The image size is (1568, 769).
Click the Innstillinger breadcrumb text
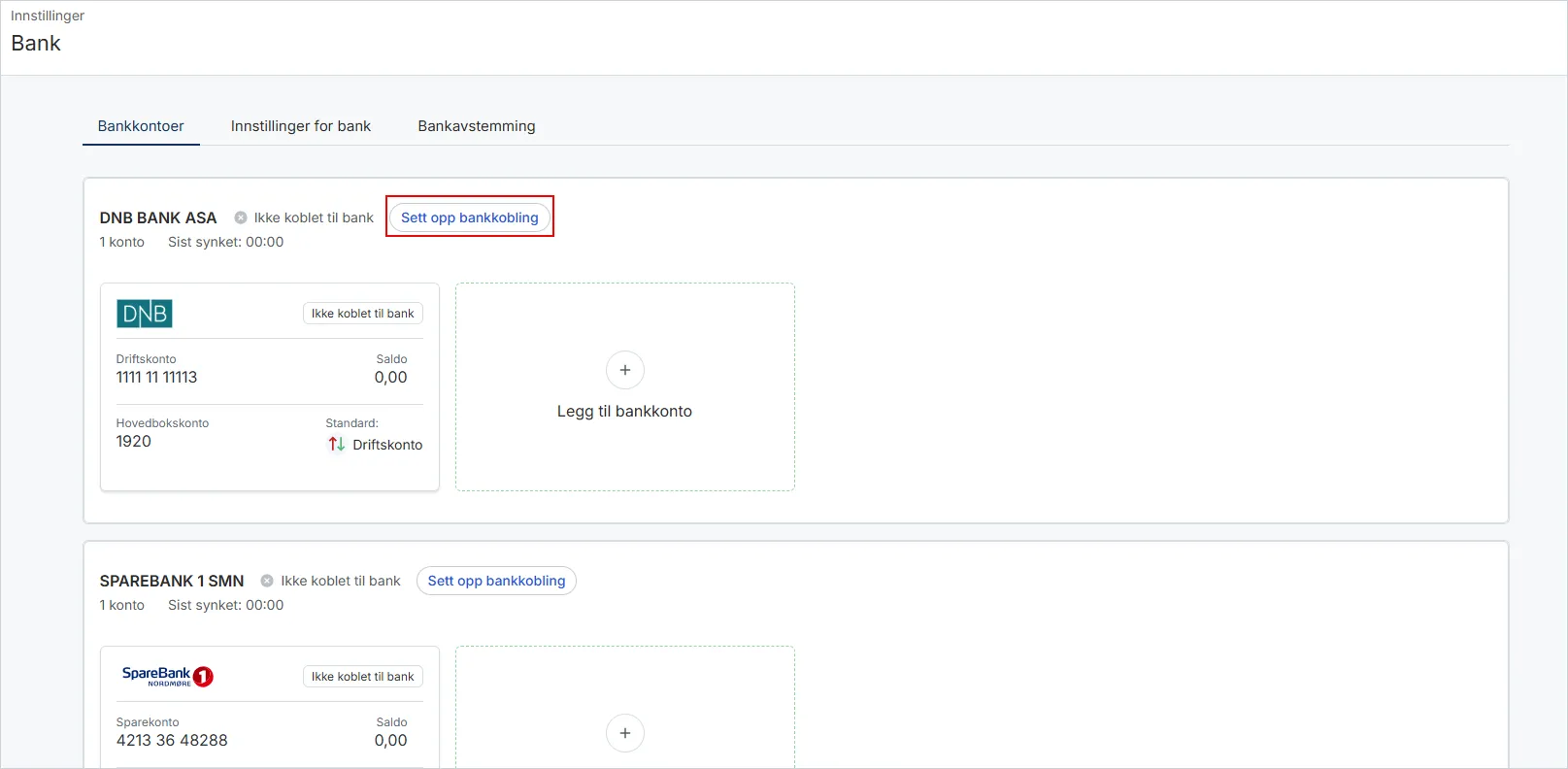(x=48, y=16)
